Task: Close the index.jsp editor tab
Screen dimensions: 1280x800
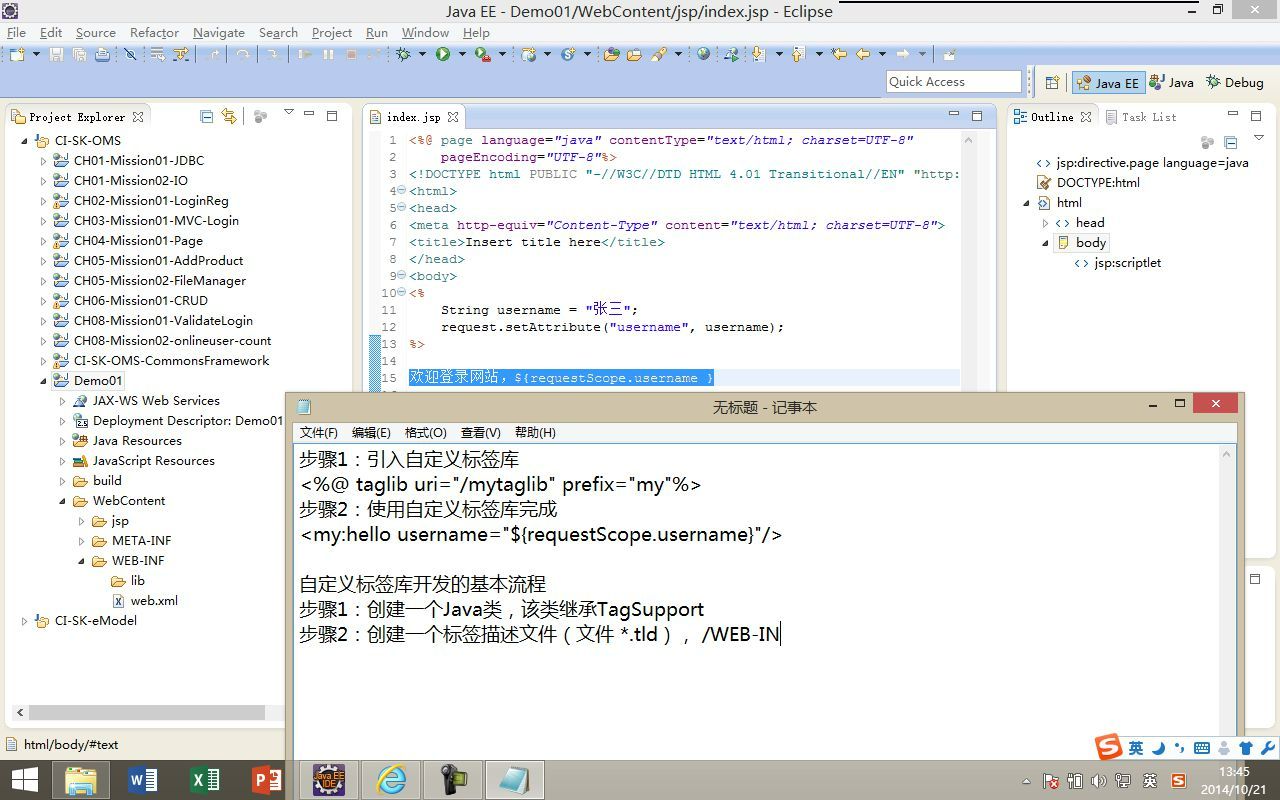Action: [453, 117]
